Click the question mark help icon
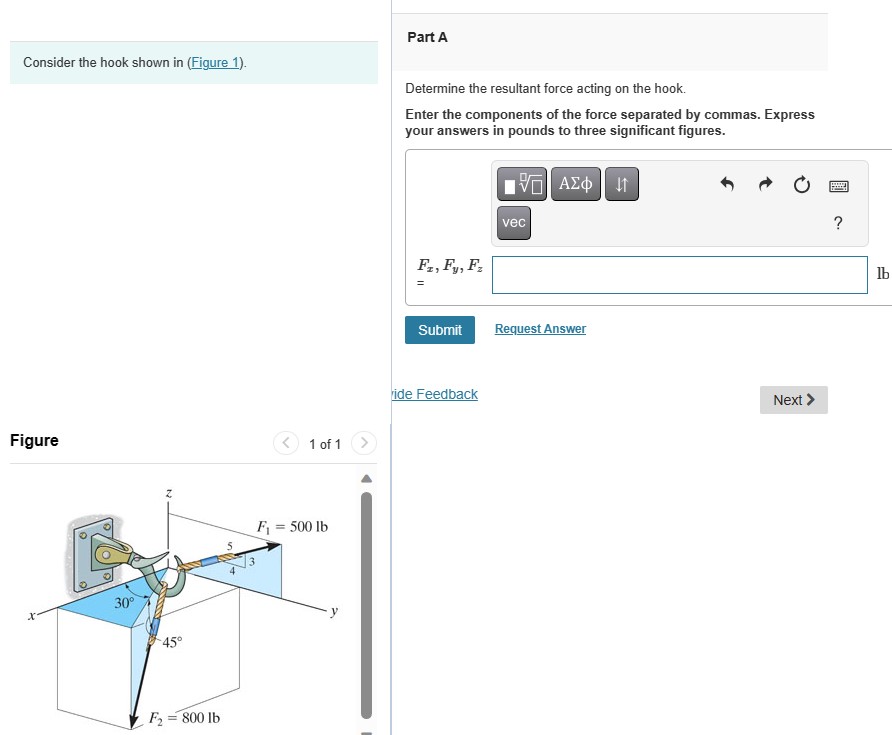Image resolution: width=892 pixels, height=735 pixels. (838, 222)
